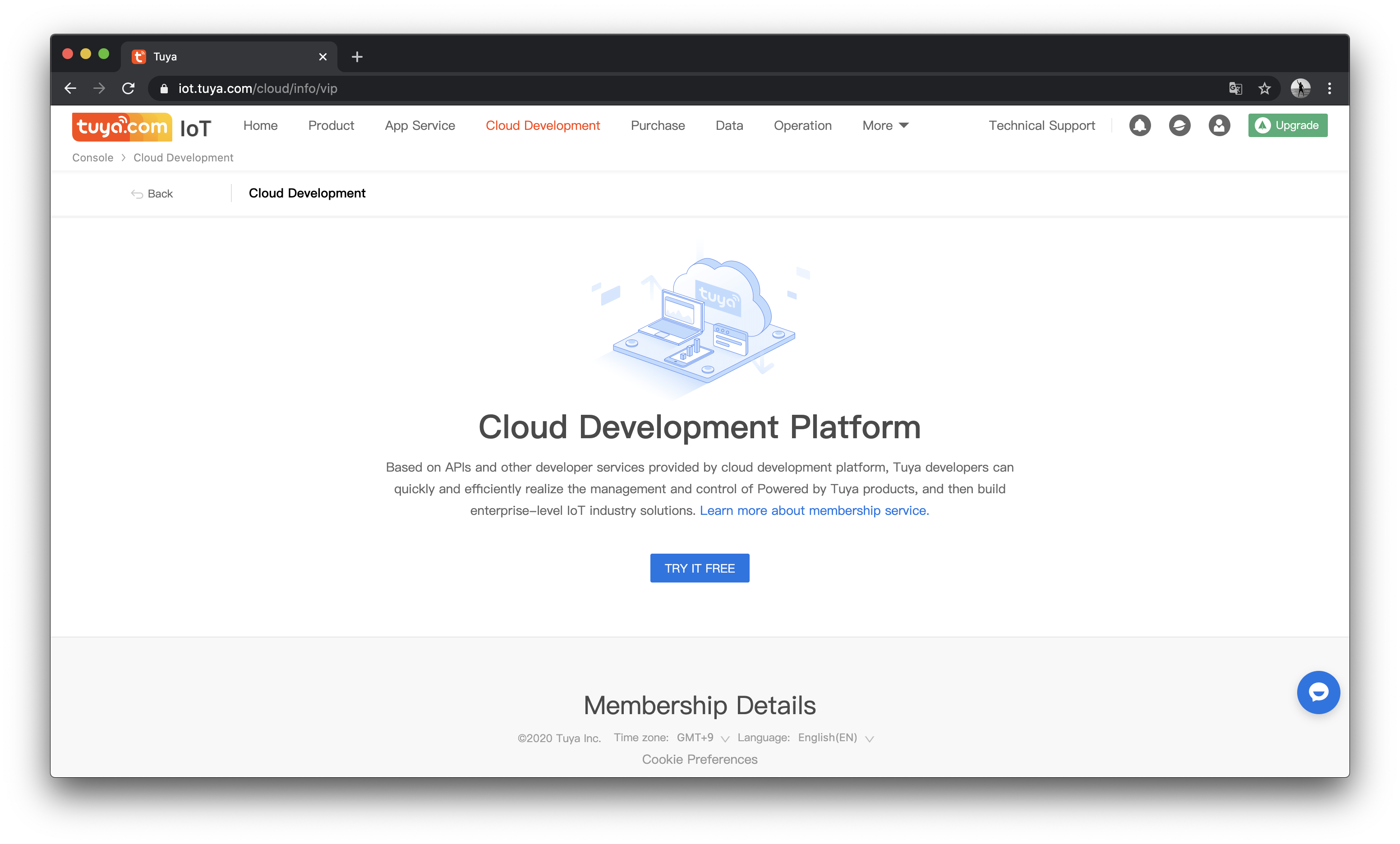
Task: Click the Chrome profile avatar
Action: tap(1300, 89)
